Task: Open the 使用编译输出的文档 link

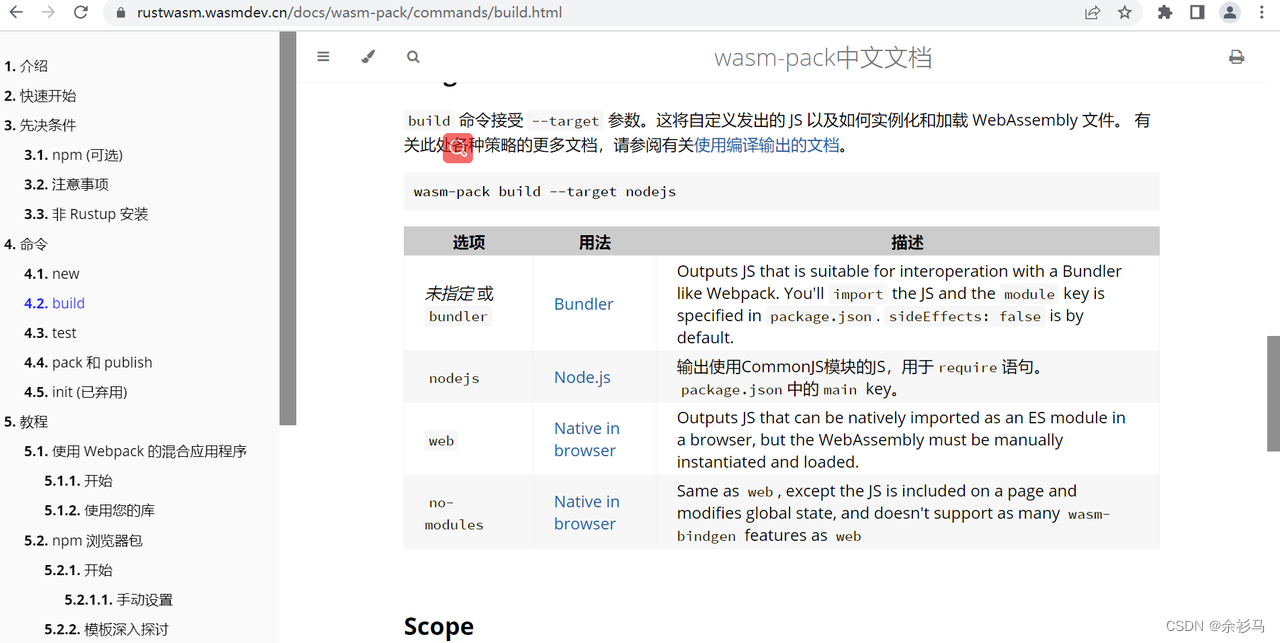Action: [767, 145]
